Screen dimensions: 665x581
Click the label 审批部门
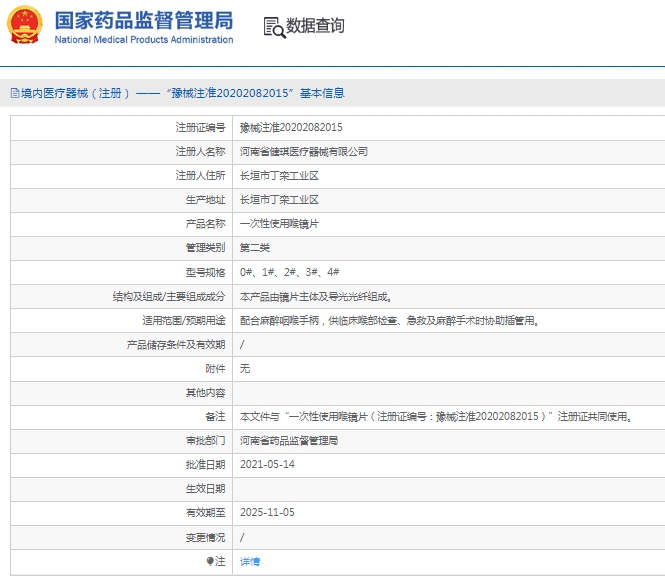(x=206, y=441)
